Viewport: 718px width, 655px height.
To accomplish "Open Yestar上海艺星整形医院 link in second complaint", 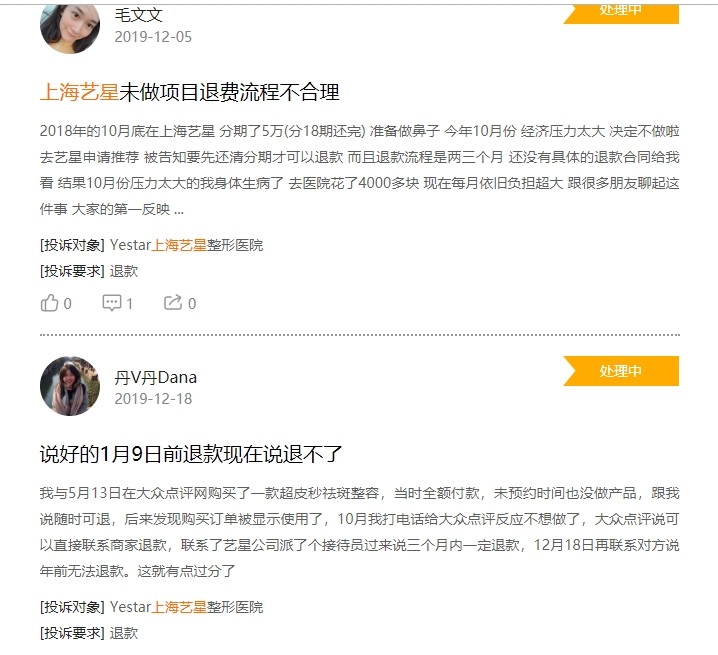I will point(186,607).
